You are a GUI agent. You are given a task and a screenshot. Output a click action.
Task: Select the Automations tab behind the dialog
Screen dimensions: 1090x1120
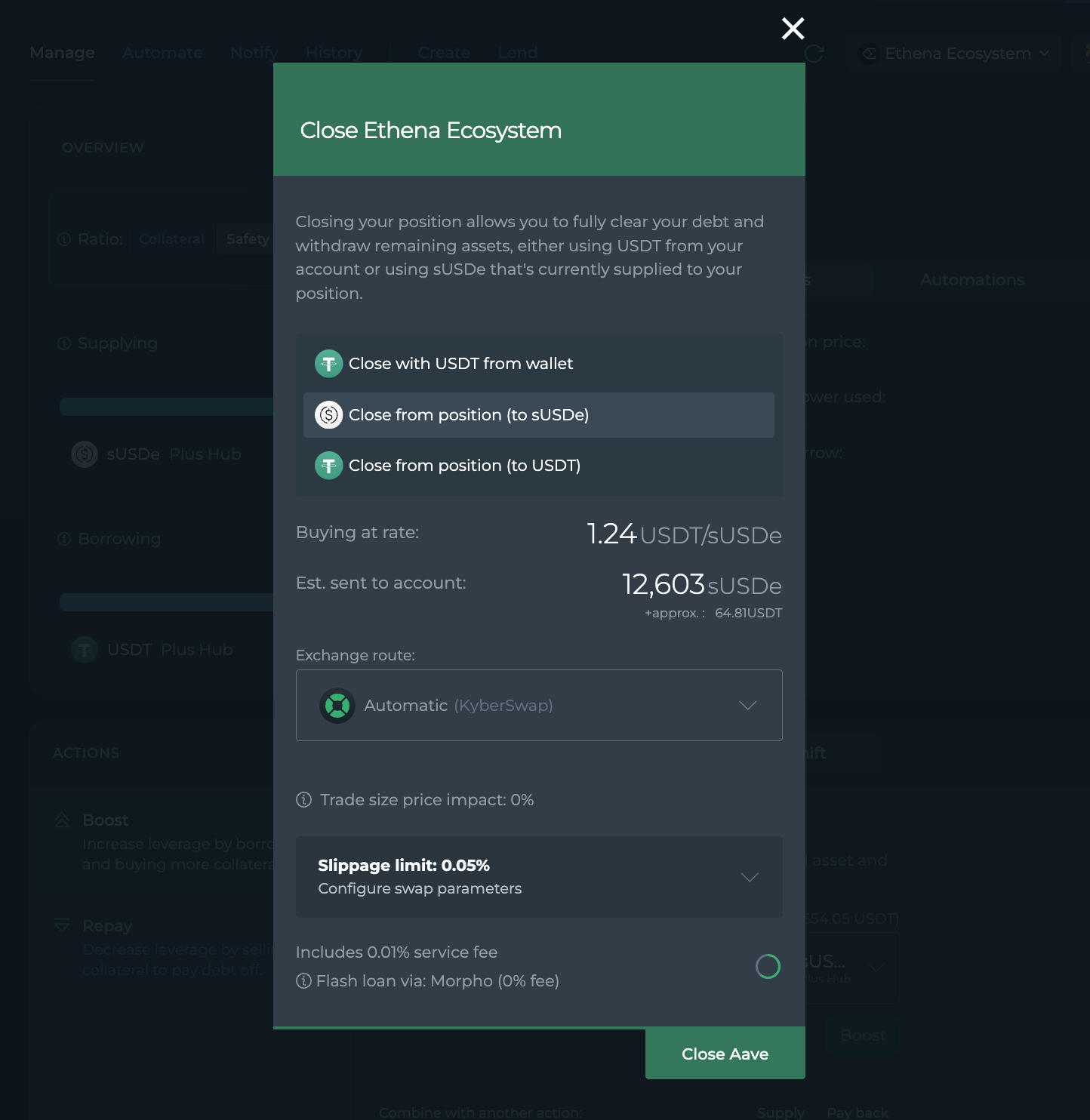coord(972,280)
